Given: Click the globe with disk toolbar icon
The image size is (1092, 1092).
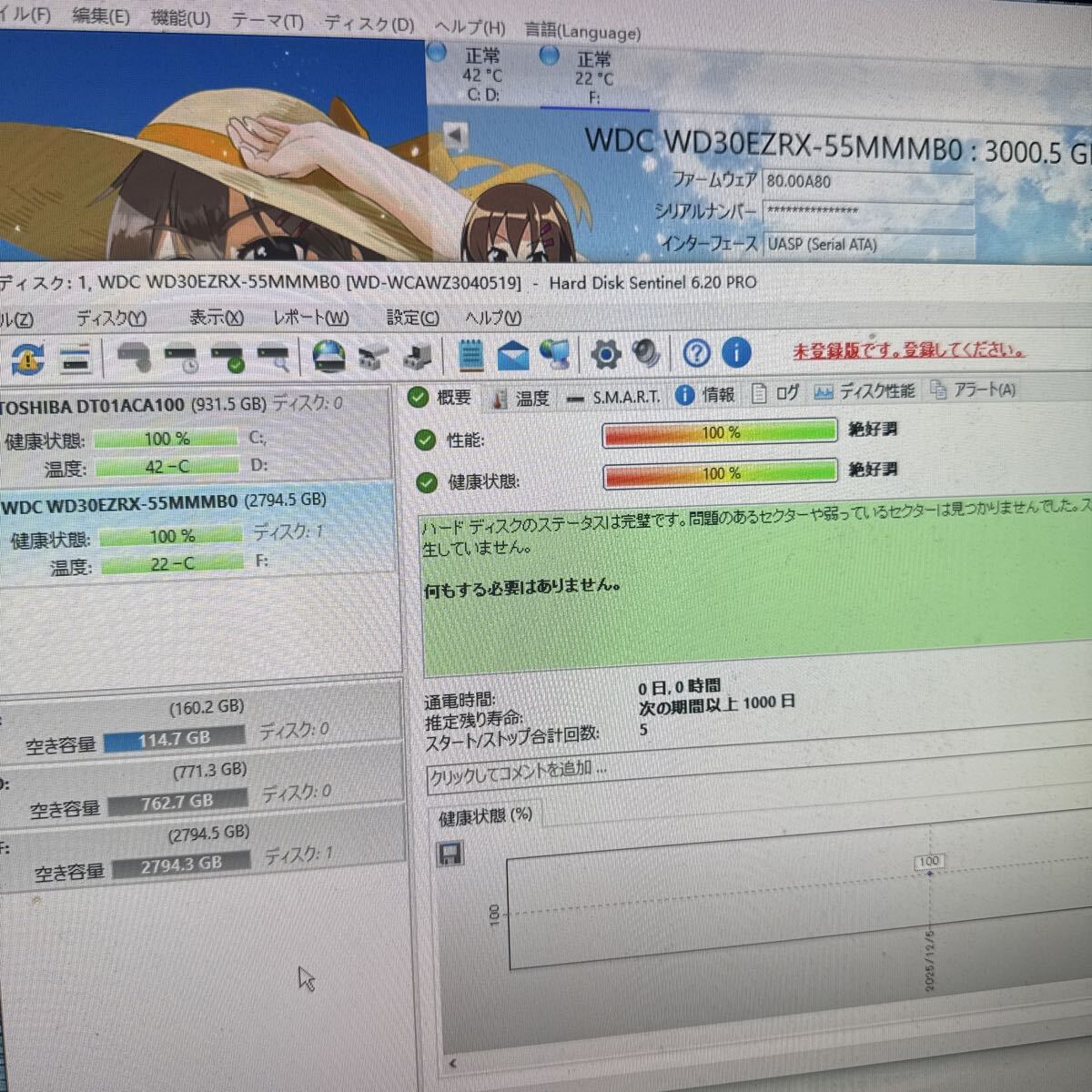Looking at the screenshot, I should pyautogui.click(x=329, y=355).
